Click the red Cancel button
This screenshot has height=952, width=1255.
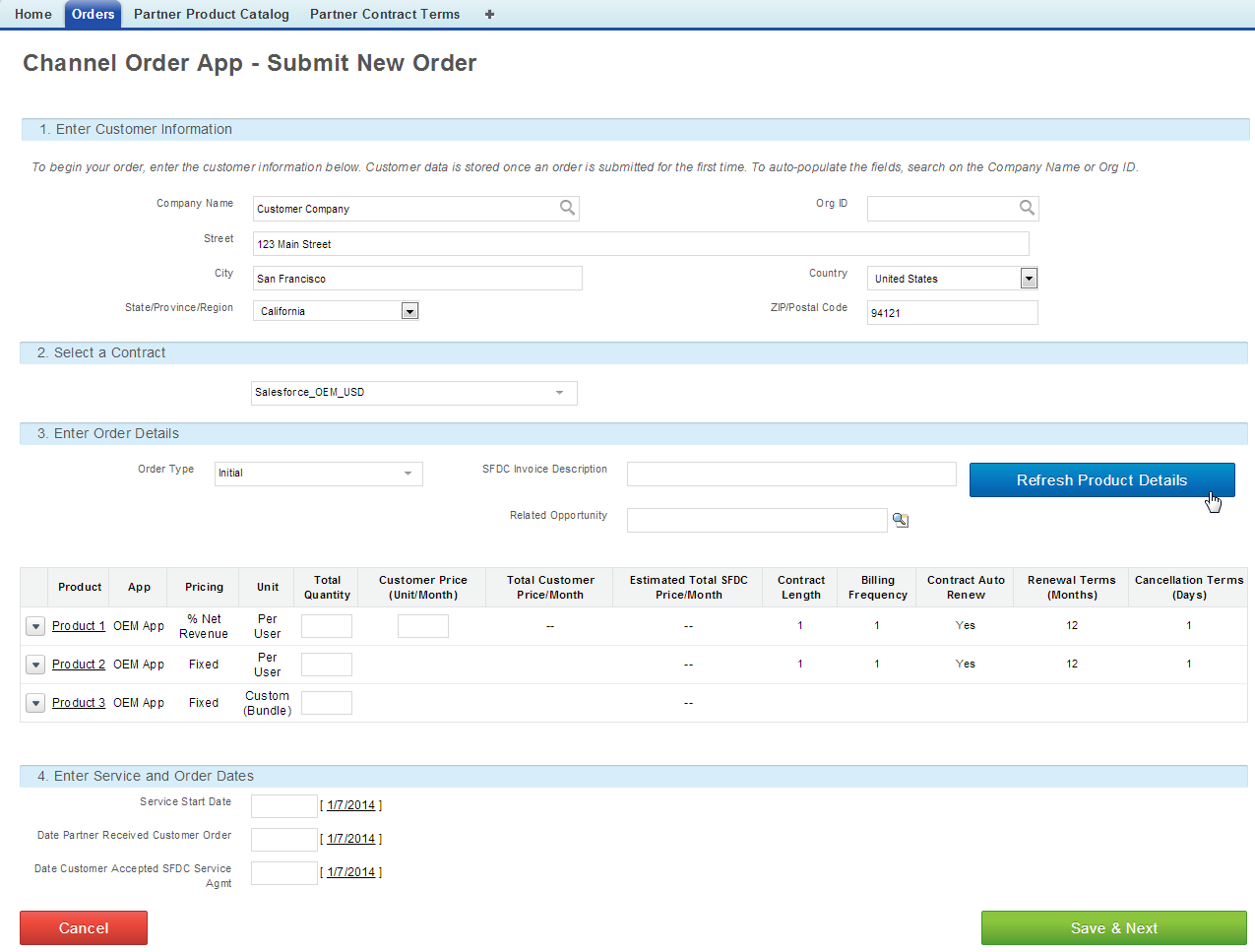(x=84, y=928)
